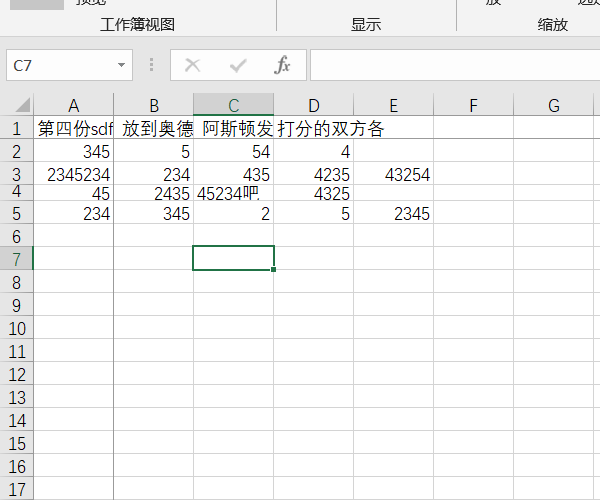Select row 4 header
600x500 pixels.
(x=16, y=191)
